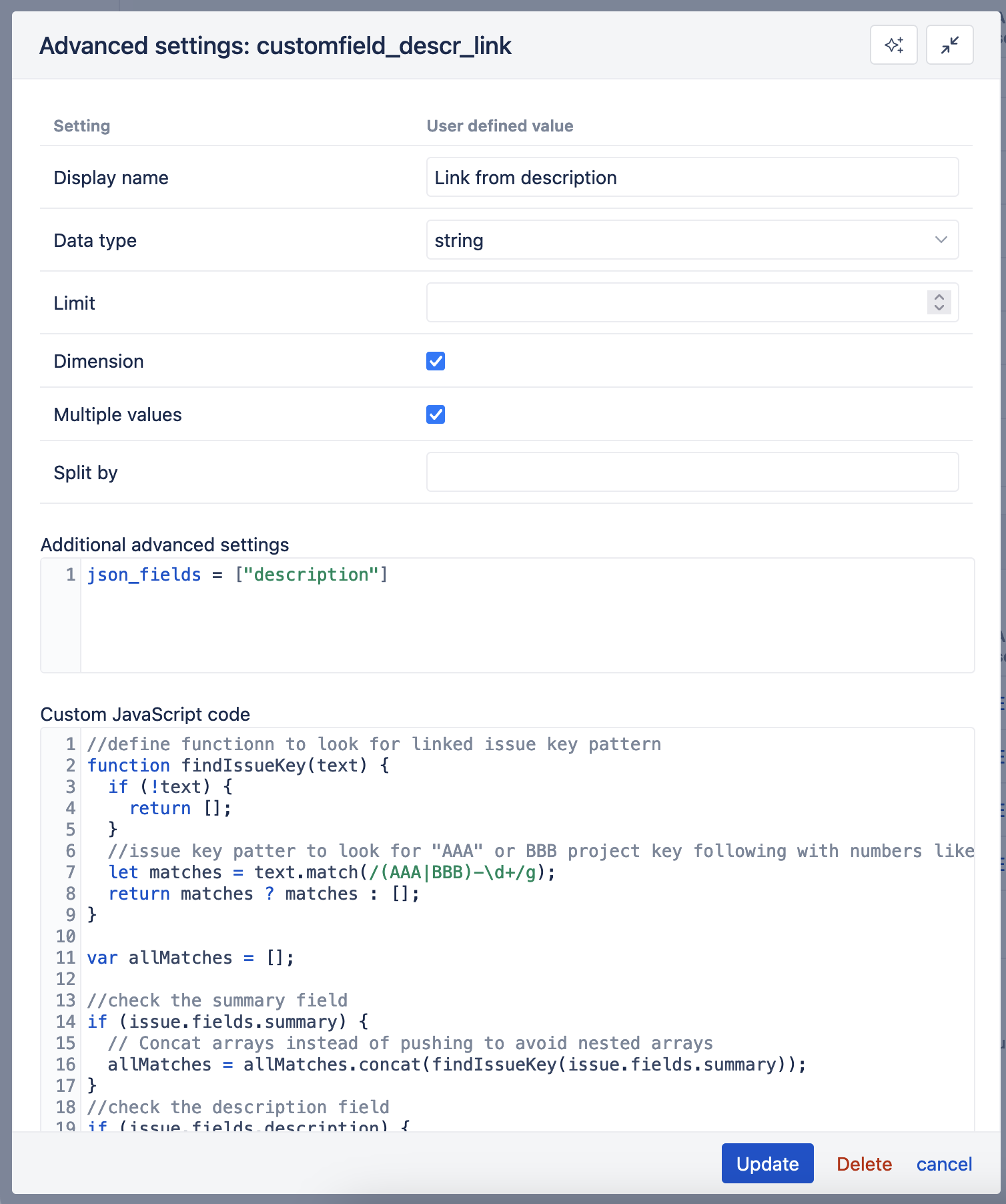Click the //check the summary field comment
The image size is (1006, 1204).
[x=217, y=1000]
